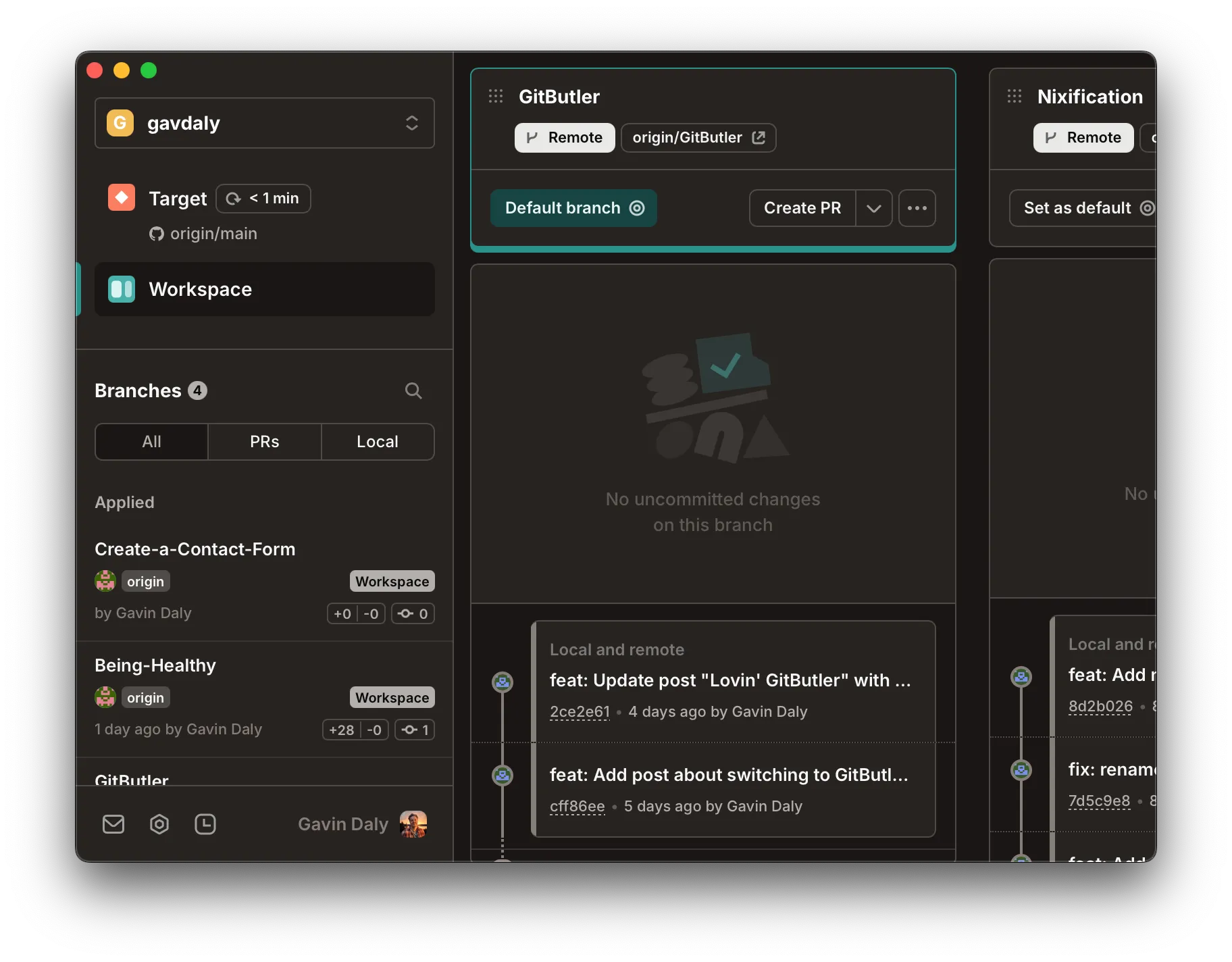Click the Create PR button

802,208
